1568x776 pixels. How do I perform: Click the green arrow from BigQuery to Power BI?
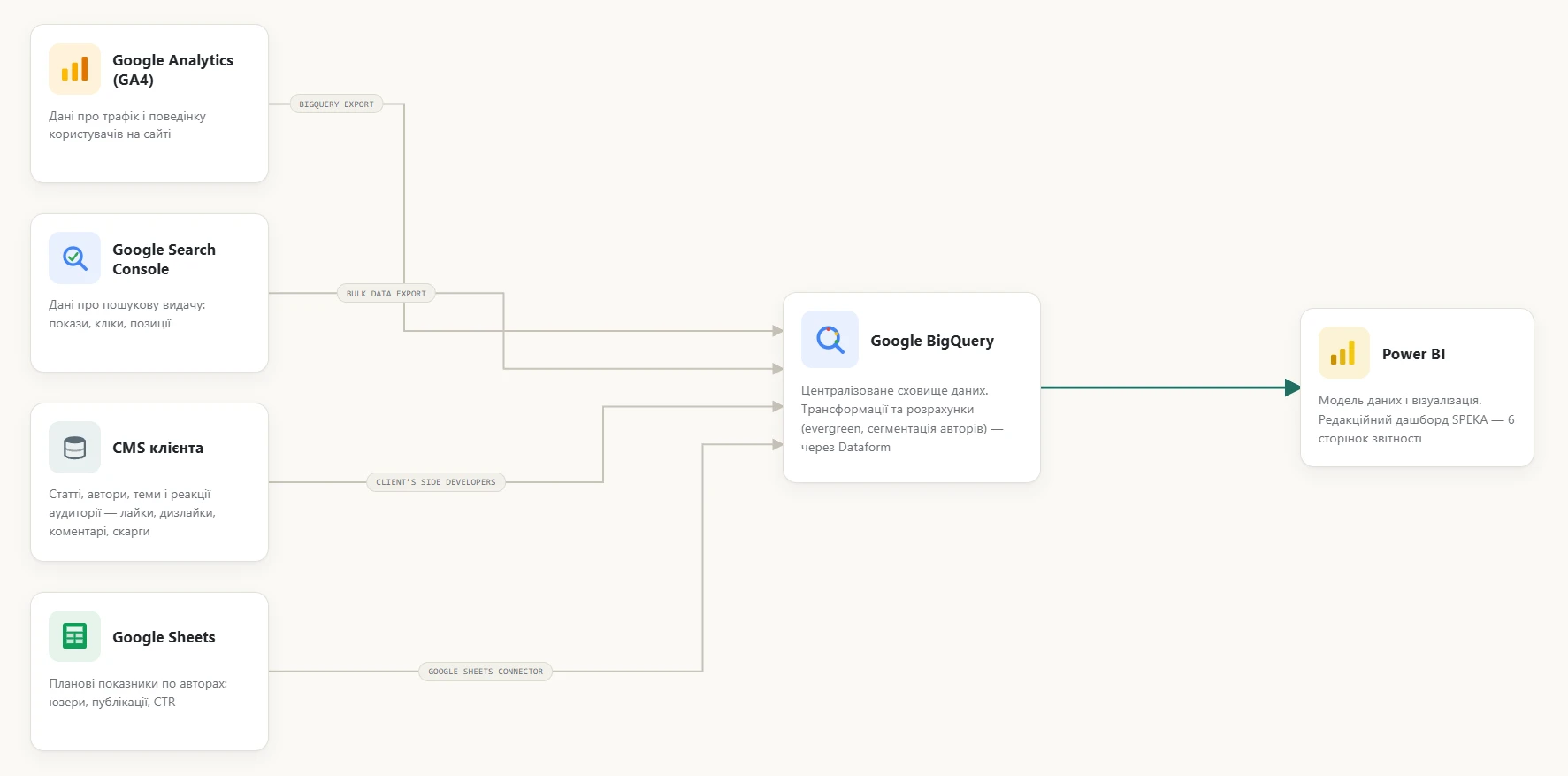[1170, 388]
